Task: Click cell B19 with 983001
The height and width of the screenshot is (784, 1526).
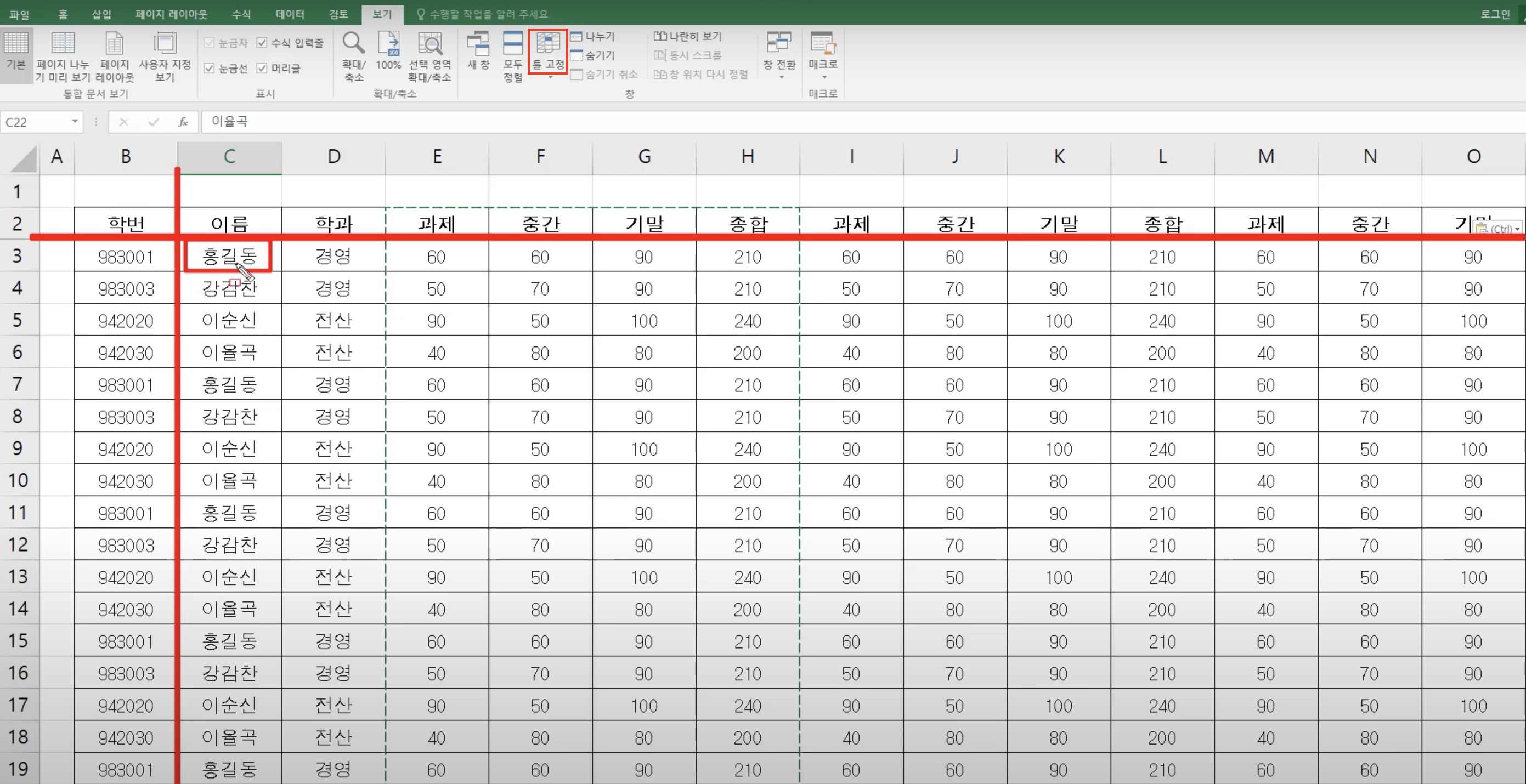Action: (126, 769)
